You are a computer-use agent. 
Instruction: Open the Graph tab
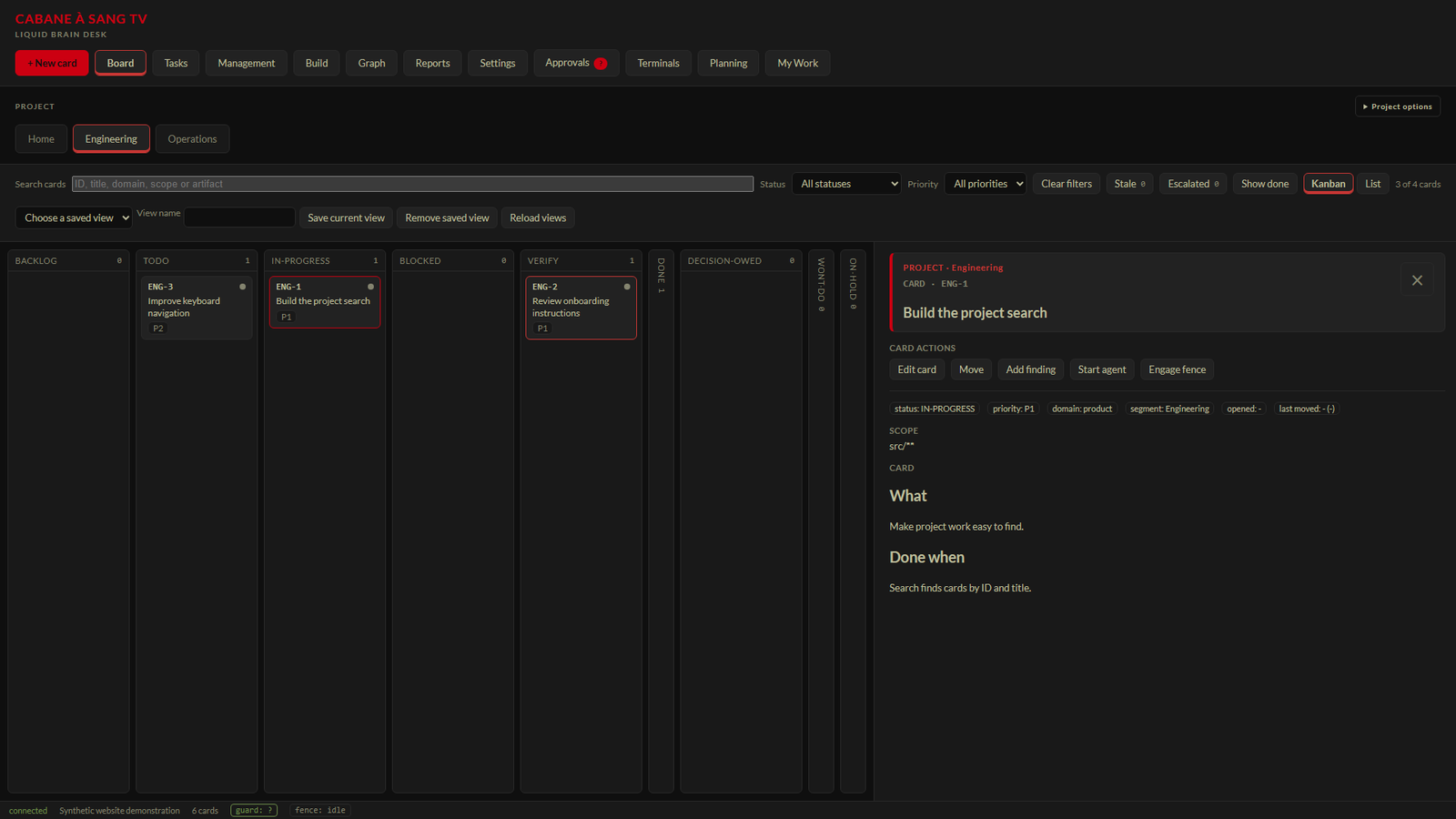pyautogui.click(x=371, y=63)
